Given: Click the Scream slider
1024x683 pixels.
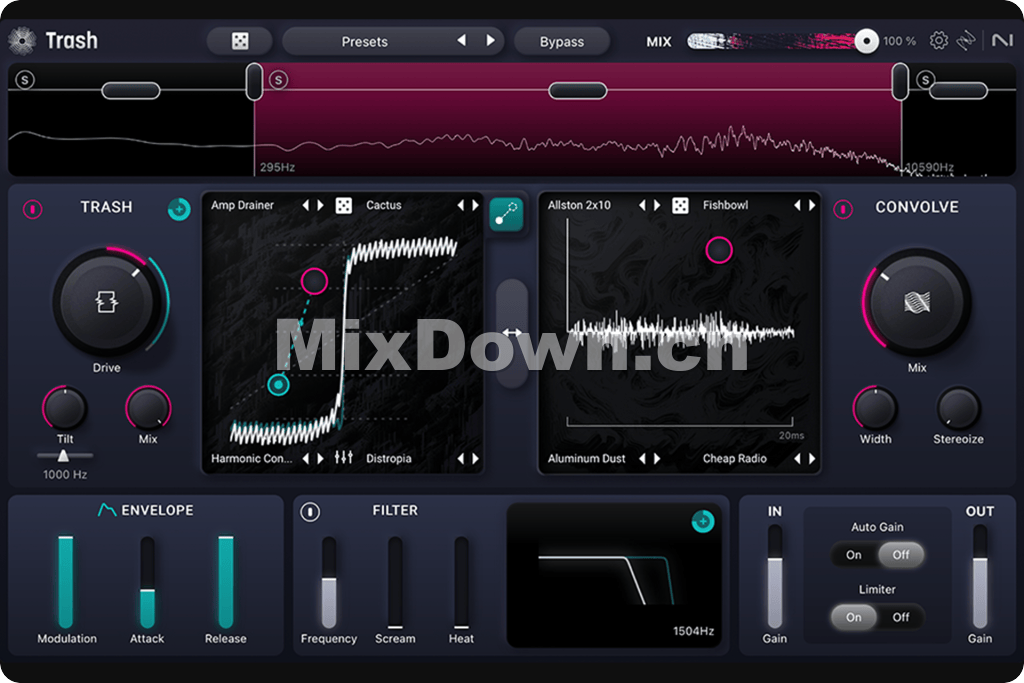Looking at the screenshot, I should (x=395, y=581).
